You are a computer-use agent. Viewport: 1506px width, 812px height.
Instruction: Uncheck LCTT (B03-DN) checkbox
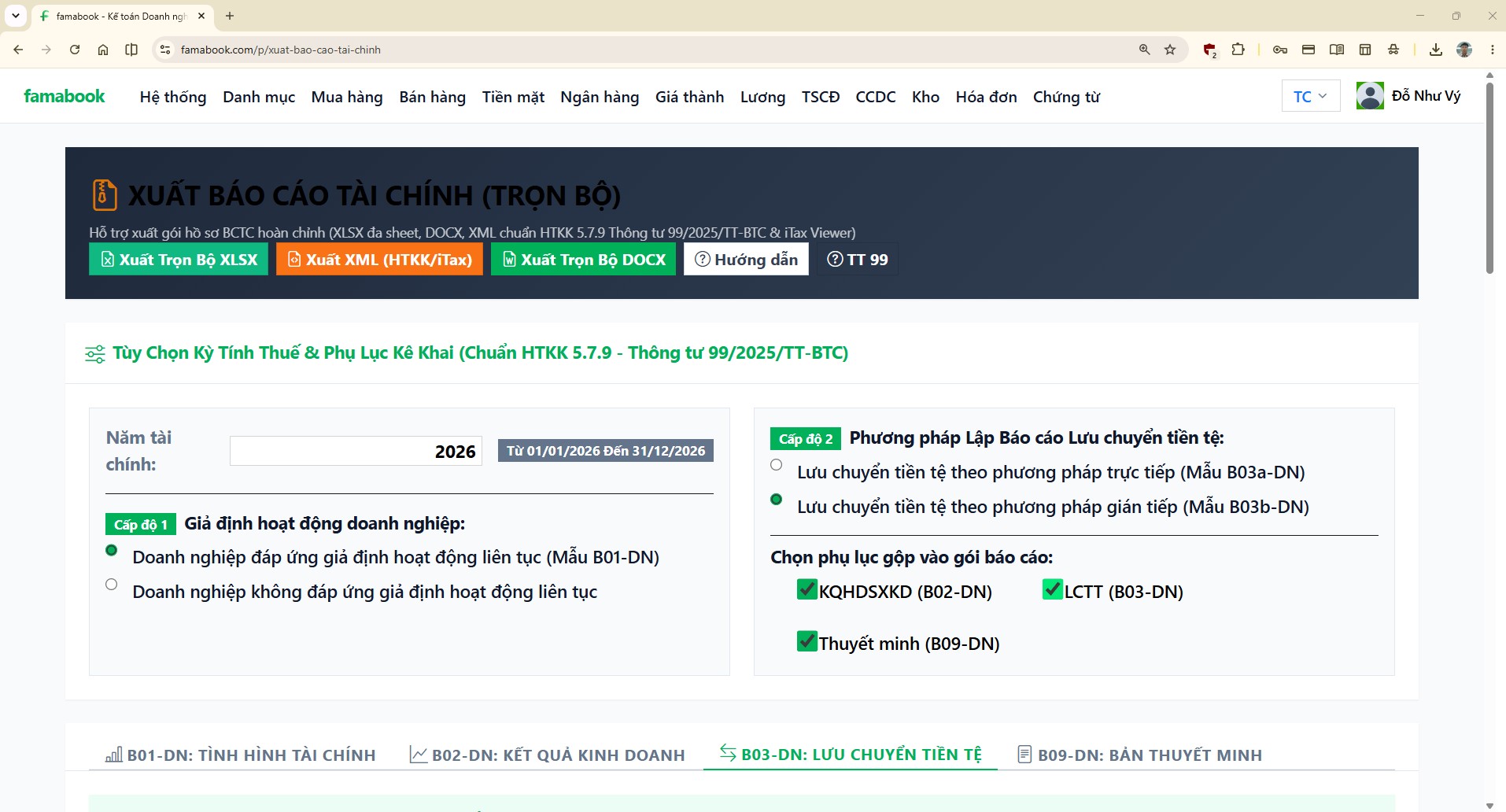pyautogui.click(x=1053, y=589)
